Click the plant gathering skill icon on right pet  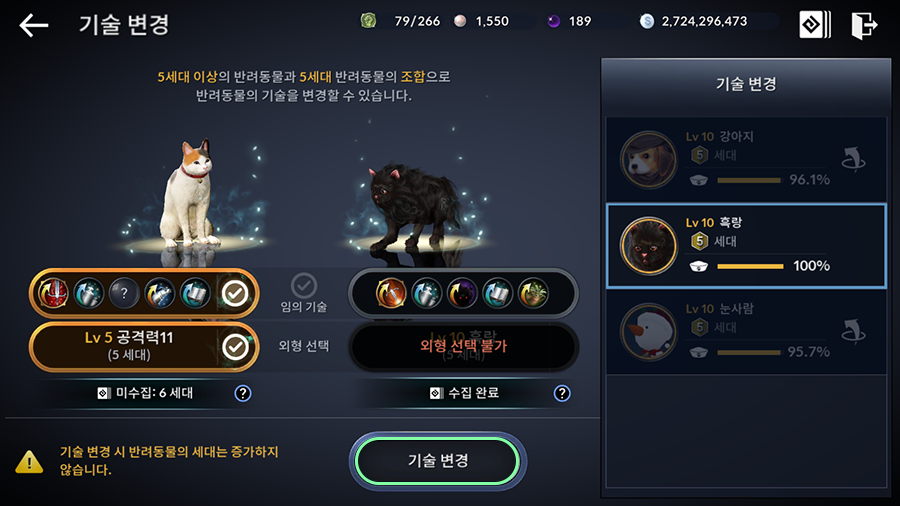click(533, 293)
